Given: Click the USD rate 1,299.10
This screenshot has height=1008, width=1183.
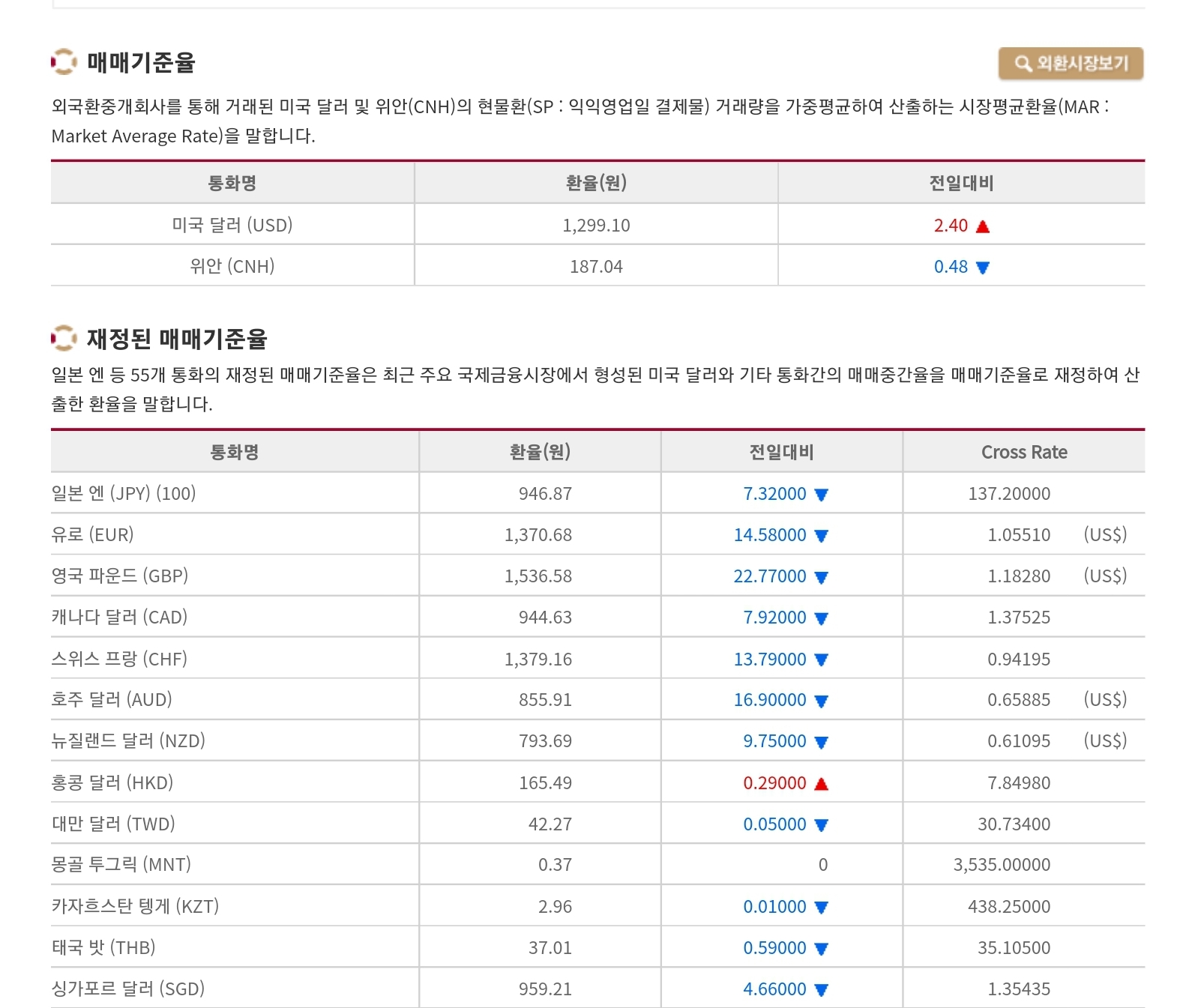Looking at the screenshot, I should coord(596,226).
